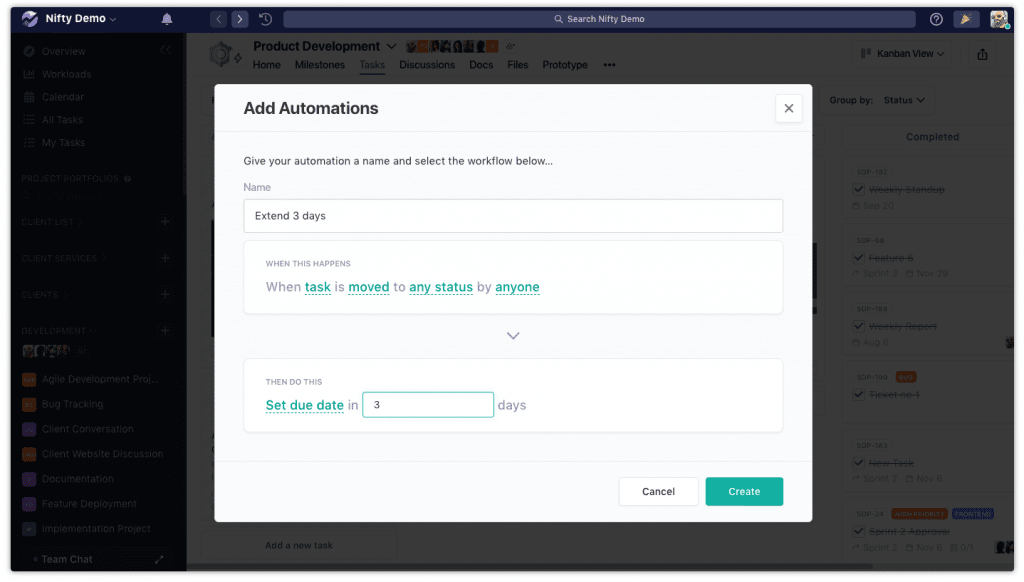
Task: Open the Nifty Demo workspace dropdown
Action: [x=81, y=18]
